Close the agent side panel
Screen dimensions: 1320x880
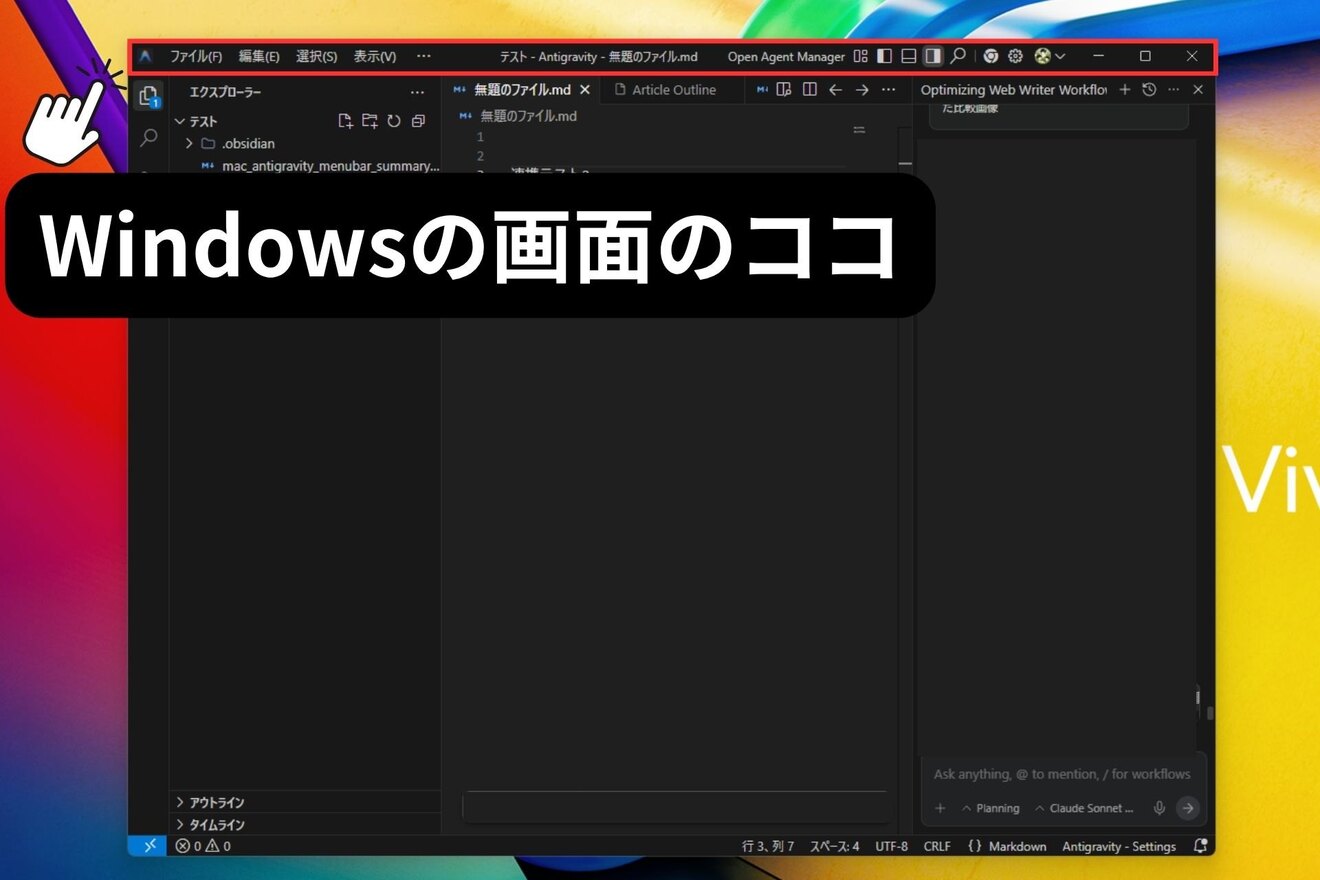click(x=1198, y=89)
